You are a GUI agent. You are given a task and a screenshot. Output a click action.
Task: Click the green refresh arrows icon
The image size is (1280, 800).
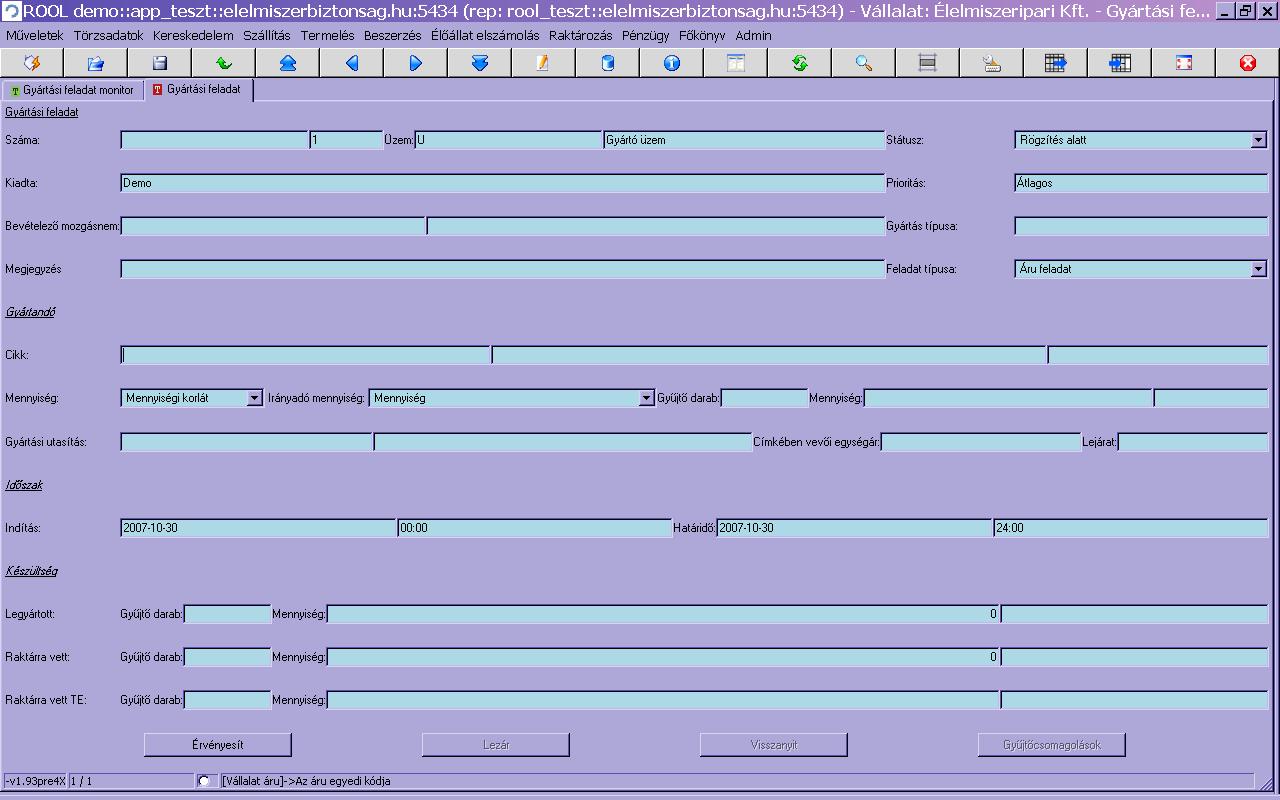pos(800,63)
